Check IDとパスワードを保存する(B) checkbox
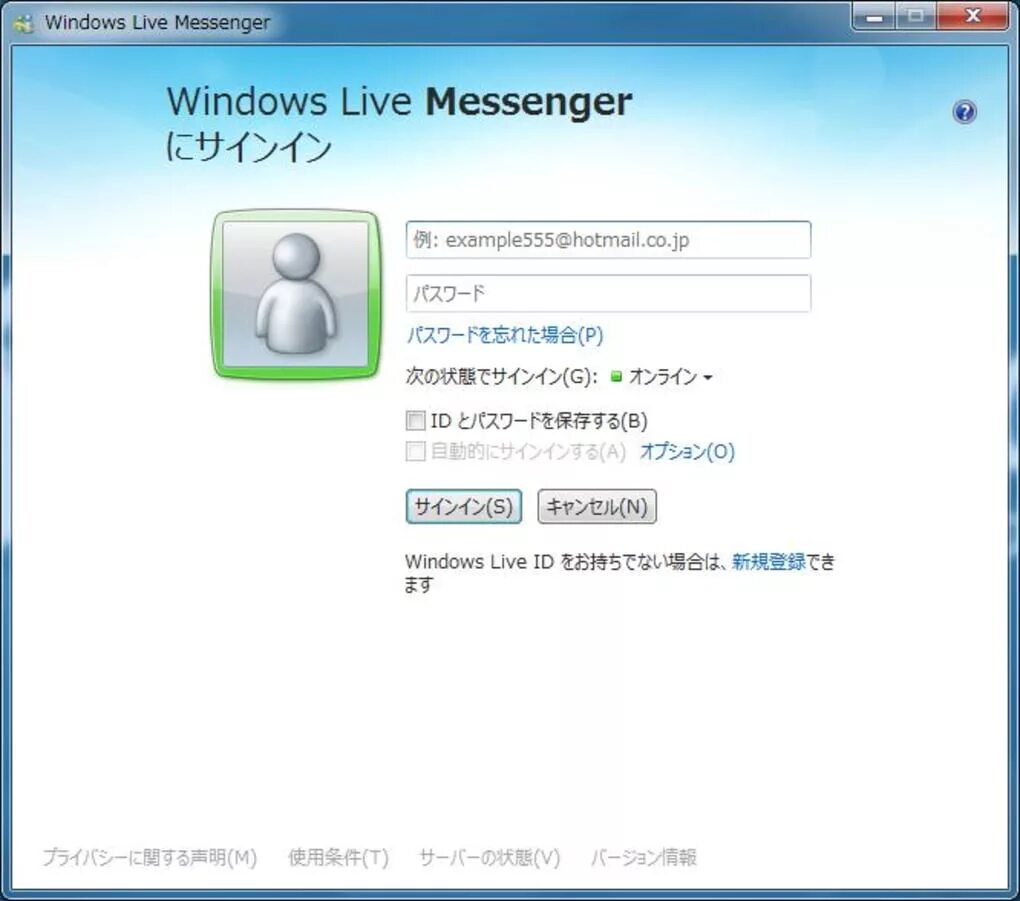The height and width of the screenshot is (901, 1020). [416, 420]
